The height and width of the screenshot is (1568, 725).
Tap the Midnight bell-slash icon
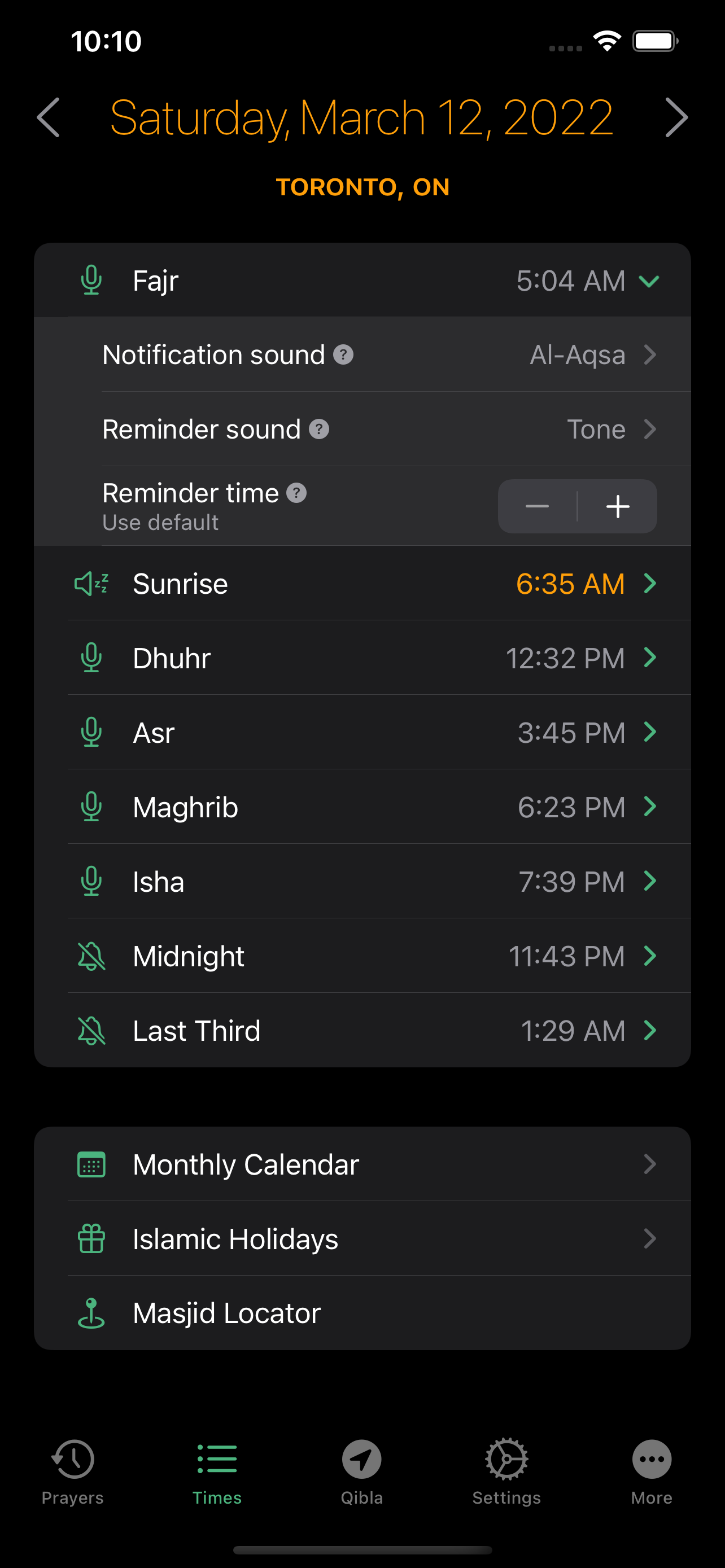(x=91, y=956)
